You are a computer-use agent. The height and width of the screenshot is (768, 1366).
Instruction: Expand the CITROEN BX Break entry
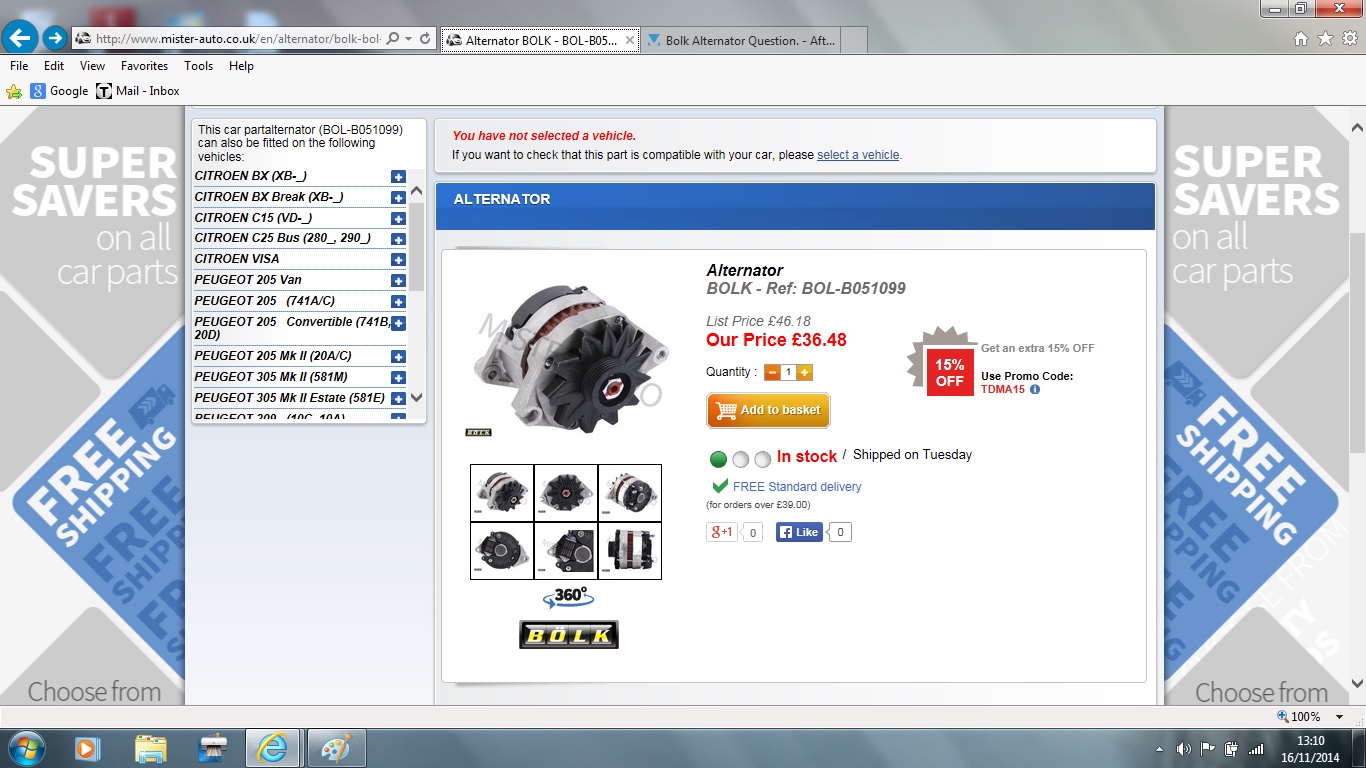[x=398, y=198]
